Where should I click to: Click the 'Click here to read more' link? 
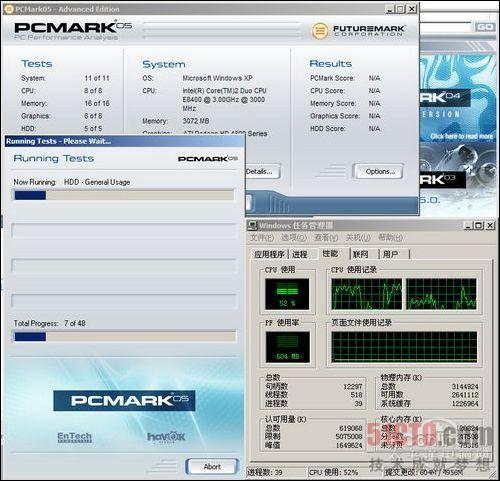pos(461,136)
